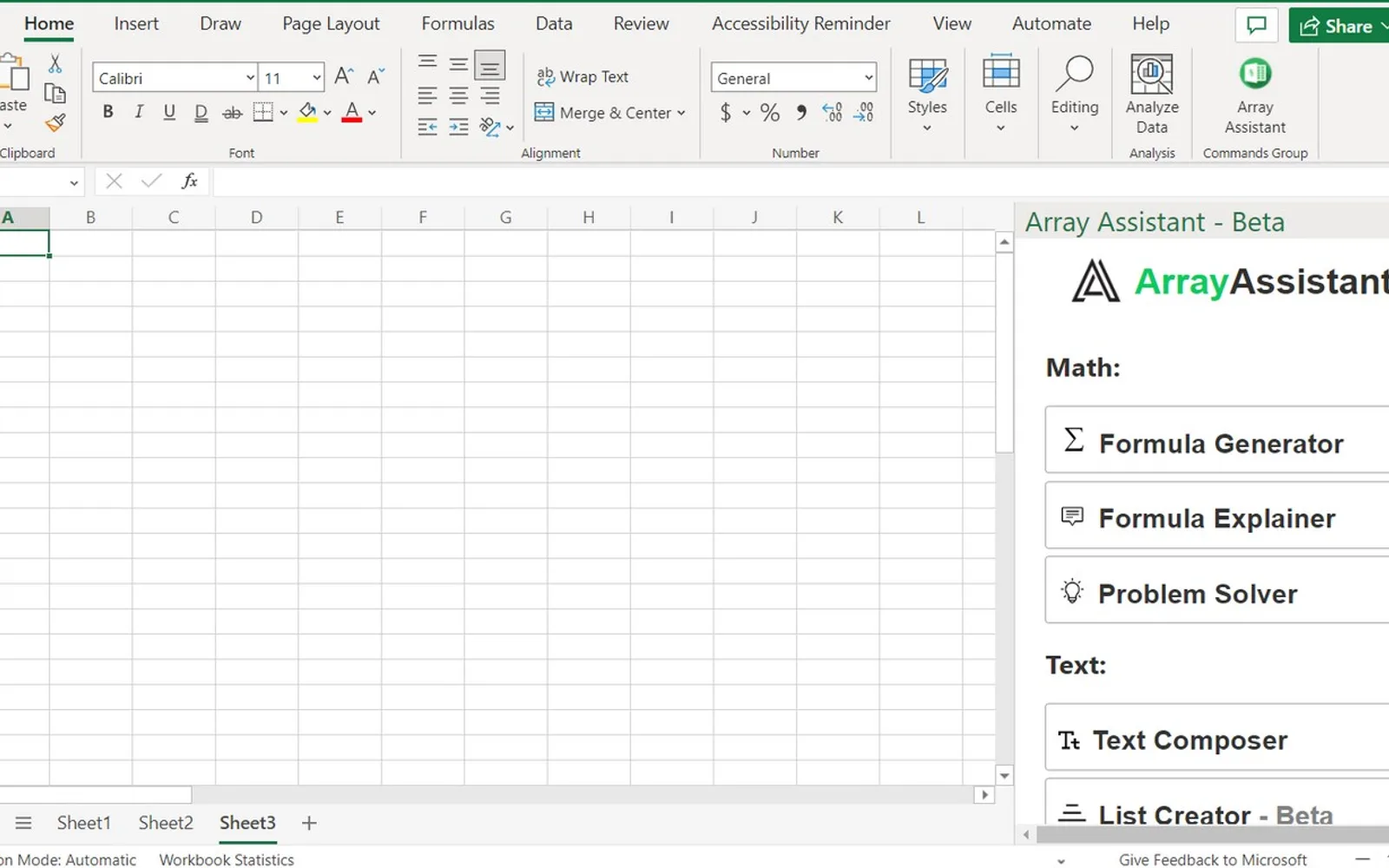This screenshot has width=1389, height=868.
Task: Decrease indent in Alignment group
Action: point(427,128)
